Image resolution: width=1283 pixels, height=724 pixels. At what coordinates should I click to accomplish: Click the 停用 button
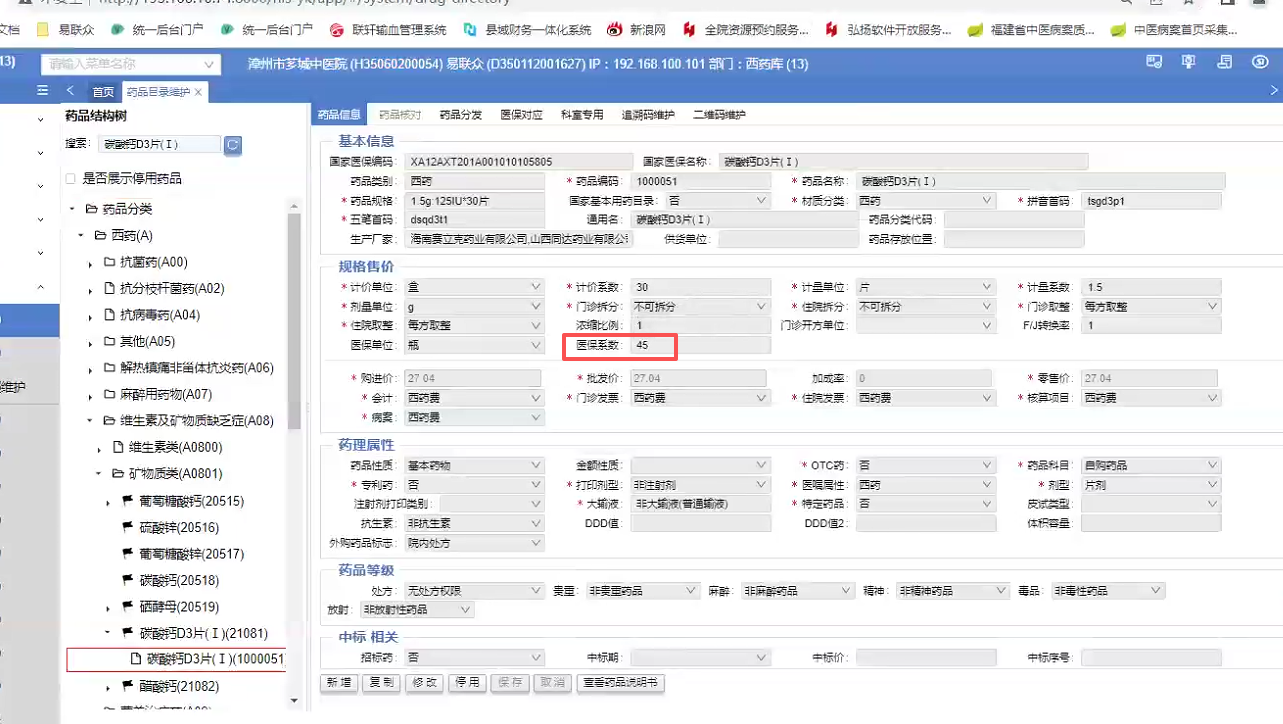[x=468, y=683]
